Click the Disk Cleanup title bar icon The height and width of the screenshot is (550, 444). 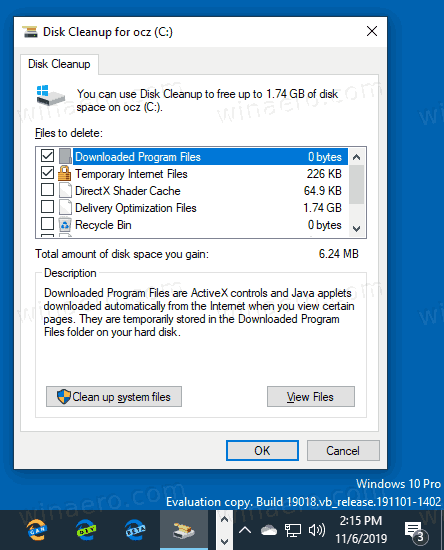30,32
